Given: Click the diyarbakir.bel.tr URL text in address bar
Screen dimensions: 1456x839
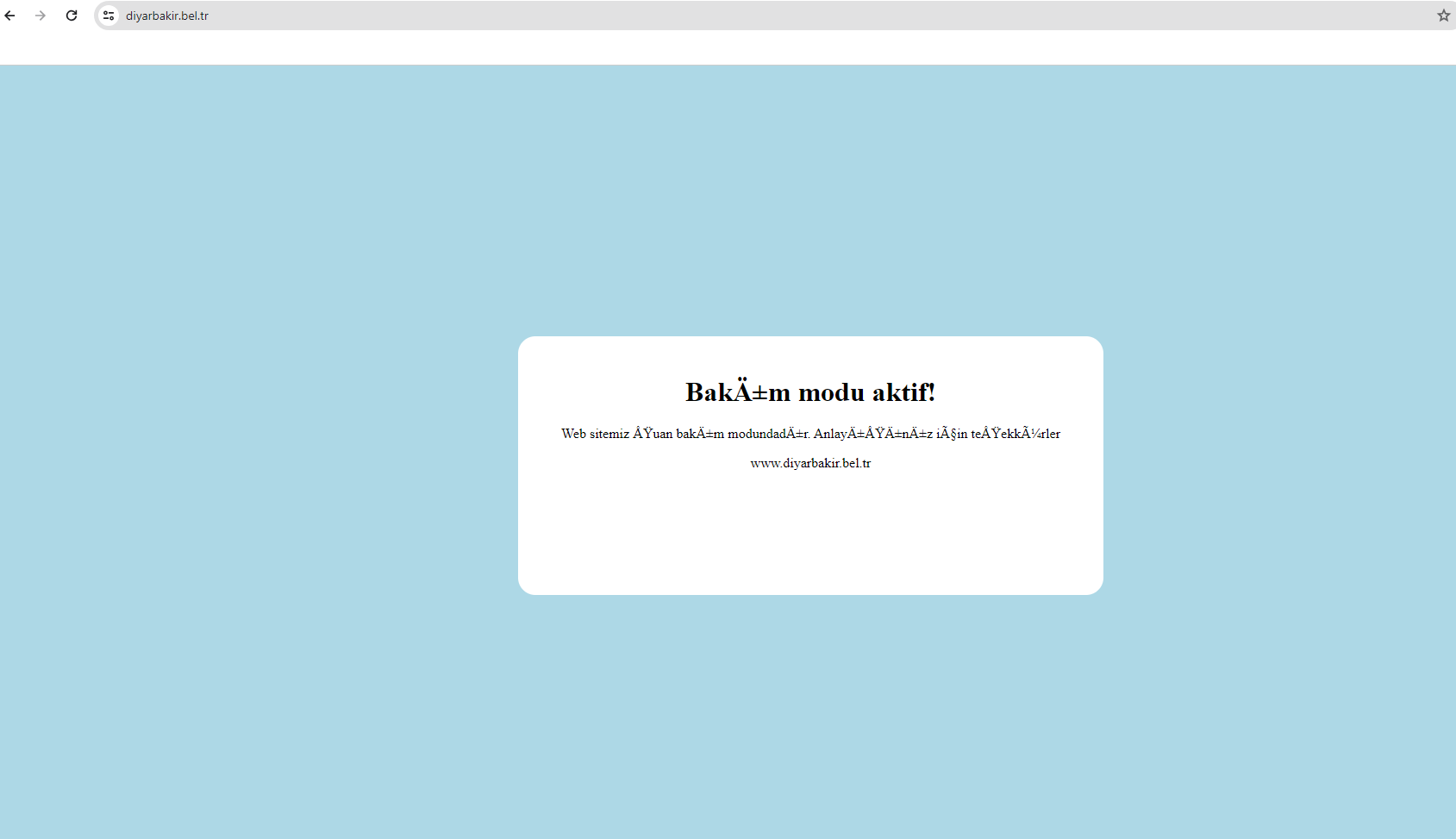Looking at the screenshot, I should pos(167,16).
